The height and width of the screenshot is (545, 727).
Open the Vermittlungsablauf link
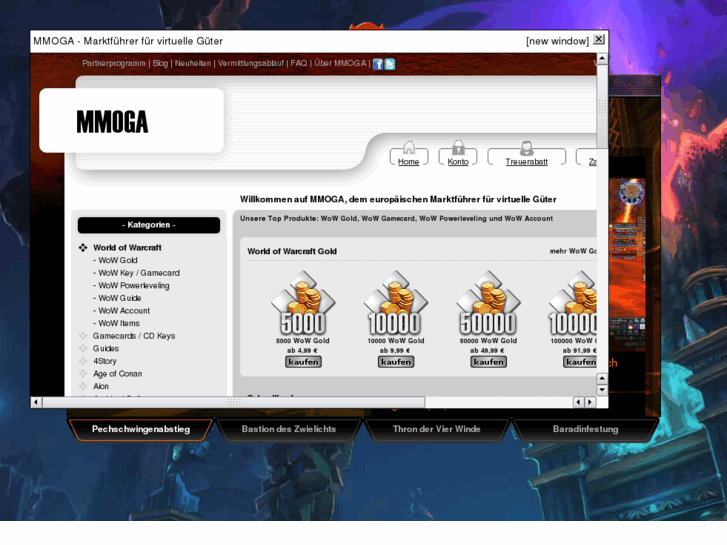251,63
